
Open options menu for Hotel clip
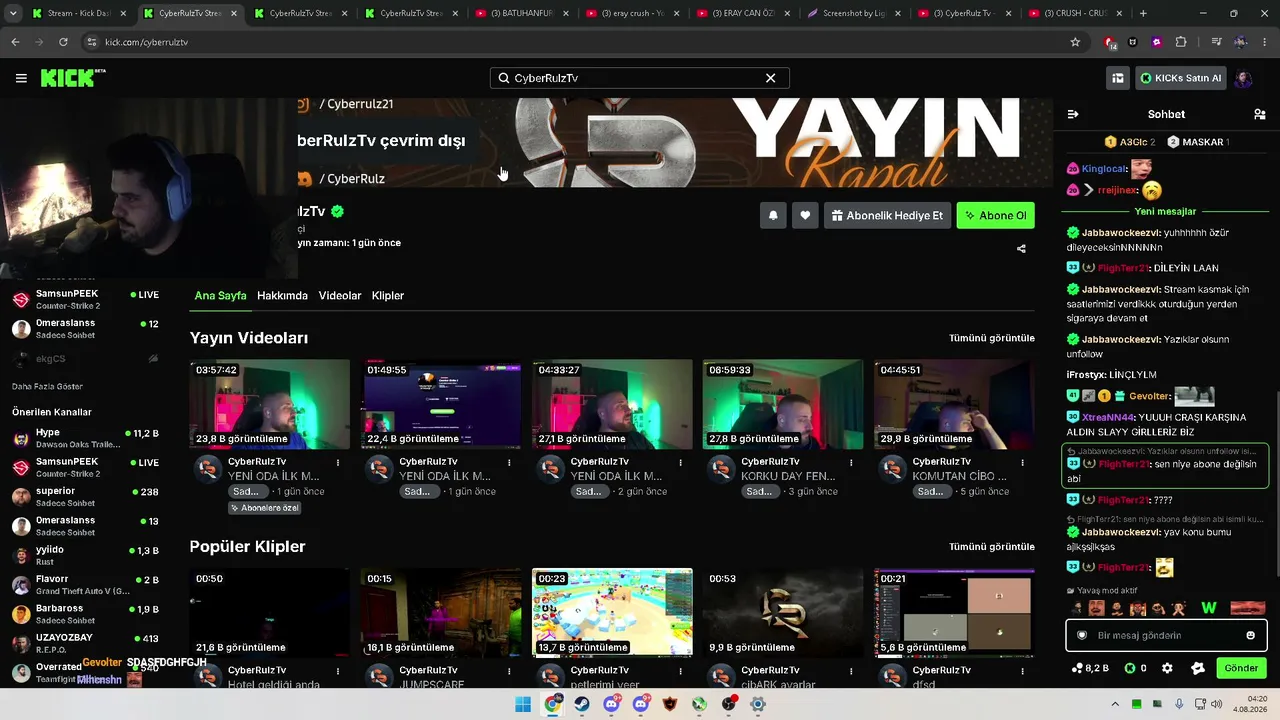[x=338, y=671]
